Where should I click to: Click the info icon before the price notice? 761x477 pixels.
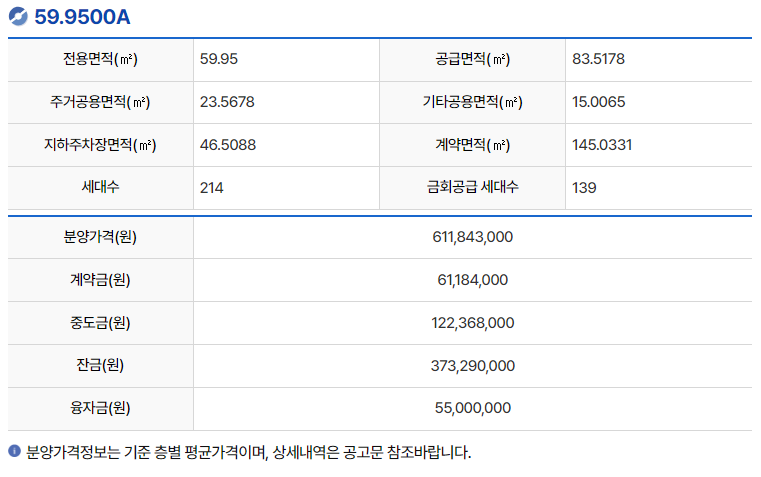15,451
